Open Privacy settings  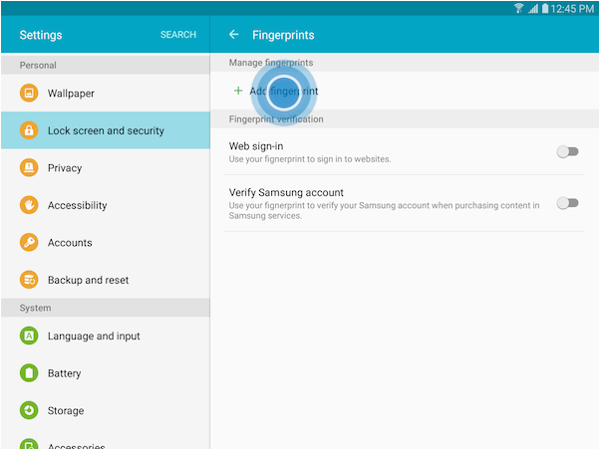tap(105, 168)
